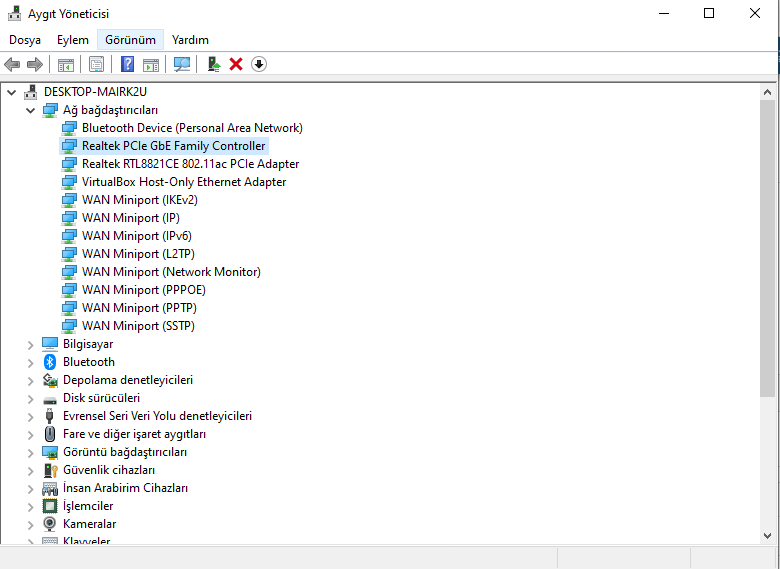Click the İnsan Arabirim Cihazları icon
This screenshot has width=780, height=569.
(50, 488)
